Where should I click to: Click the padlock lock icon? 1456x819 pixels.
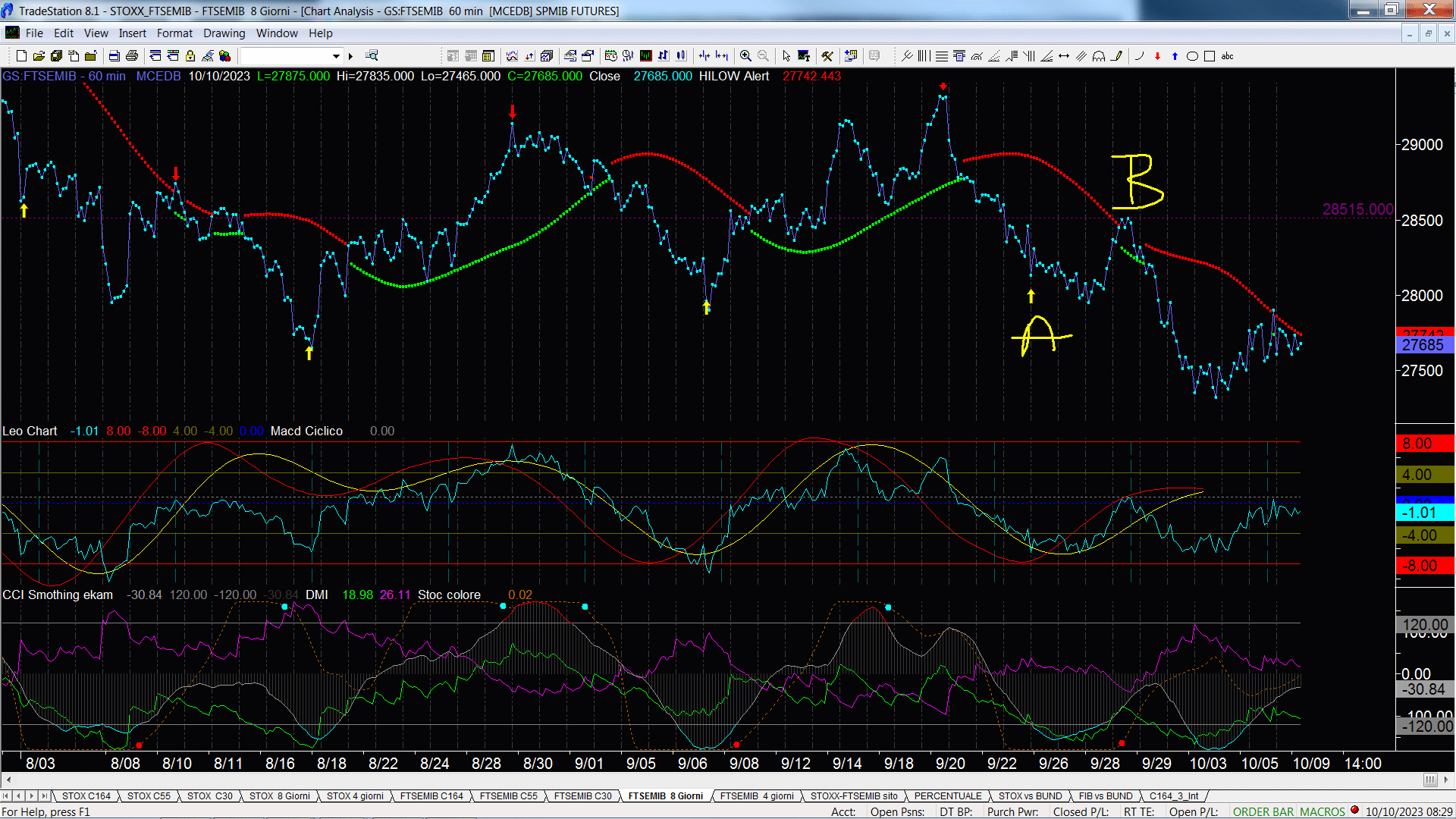190,56
